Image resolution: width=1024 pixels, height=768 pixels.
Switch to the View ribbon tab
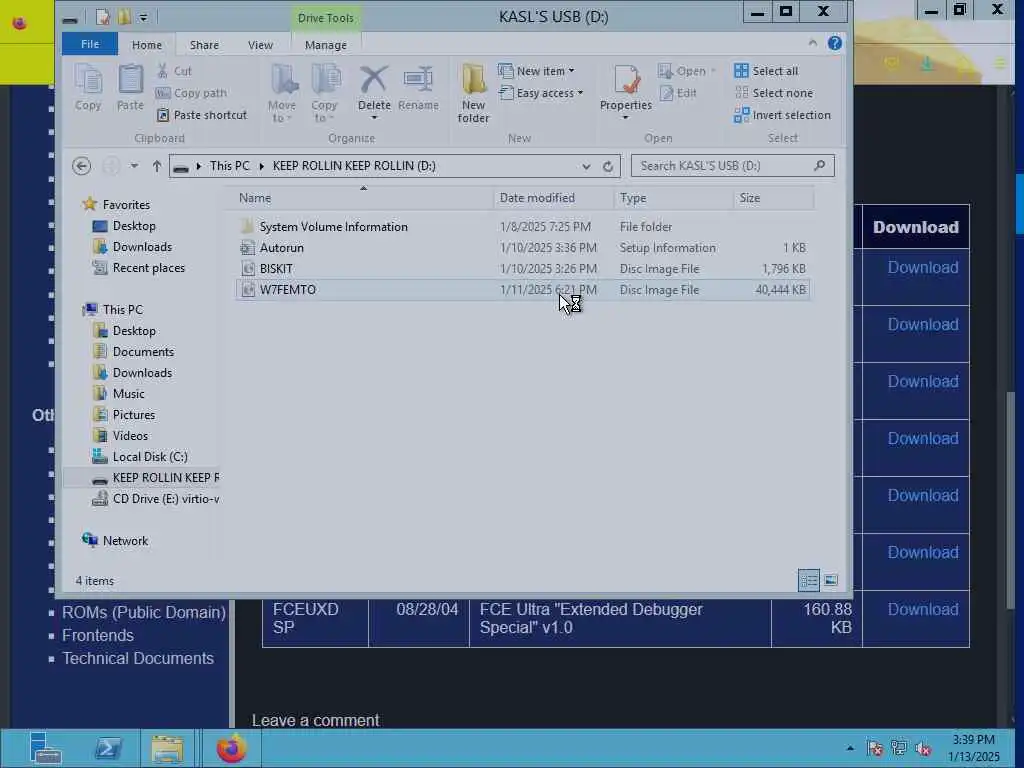tap(260, 45)
